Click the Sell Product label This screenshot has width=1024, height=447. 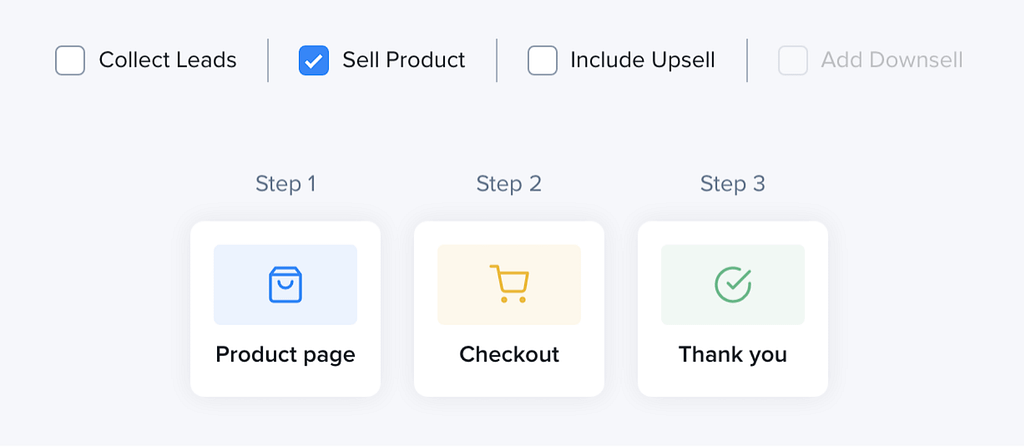coord(404,60)
